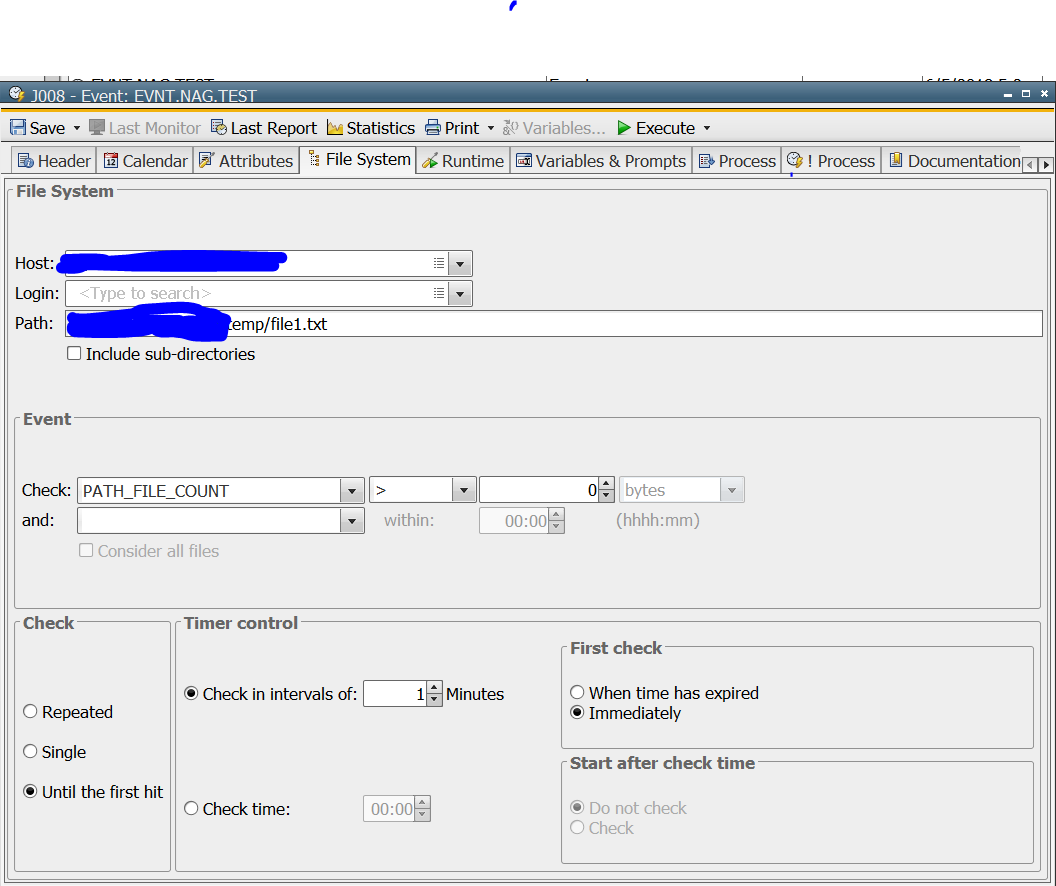Click the Check time 00:00 field

[389, 809]
